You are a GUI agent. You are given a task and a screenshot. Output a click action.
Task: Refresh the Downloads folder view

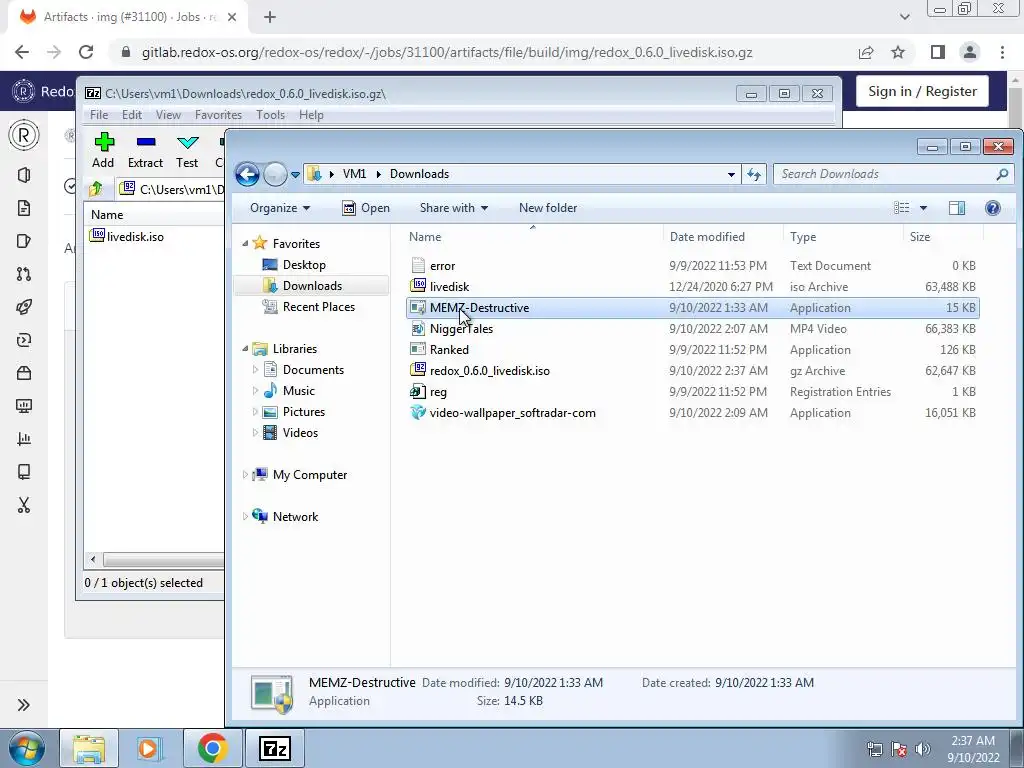tap(754, 174)
